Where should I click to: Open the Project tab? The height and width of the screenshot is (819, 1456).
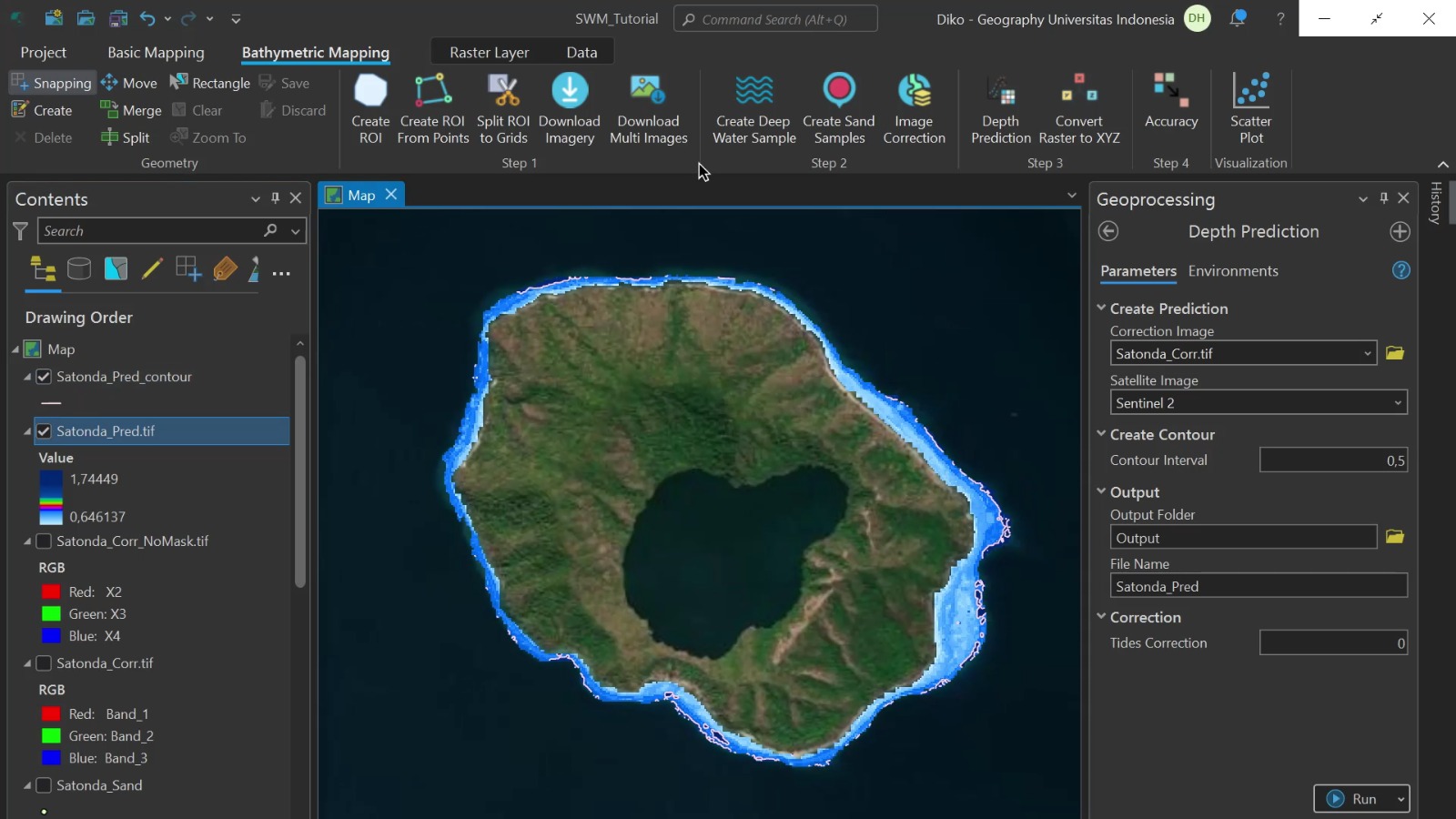coord(43,52)
